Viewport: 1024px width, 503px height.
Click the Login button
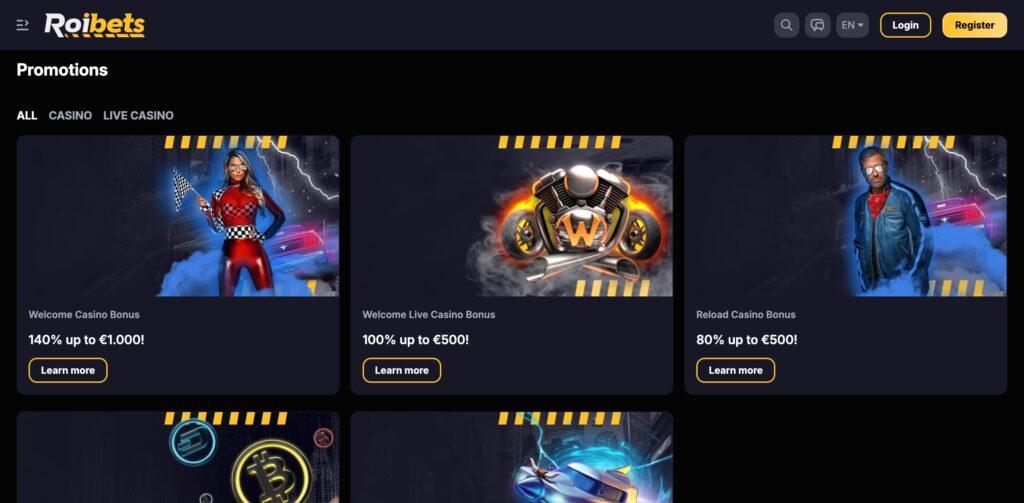coord(905,25)
